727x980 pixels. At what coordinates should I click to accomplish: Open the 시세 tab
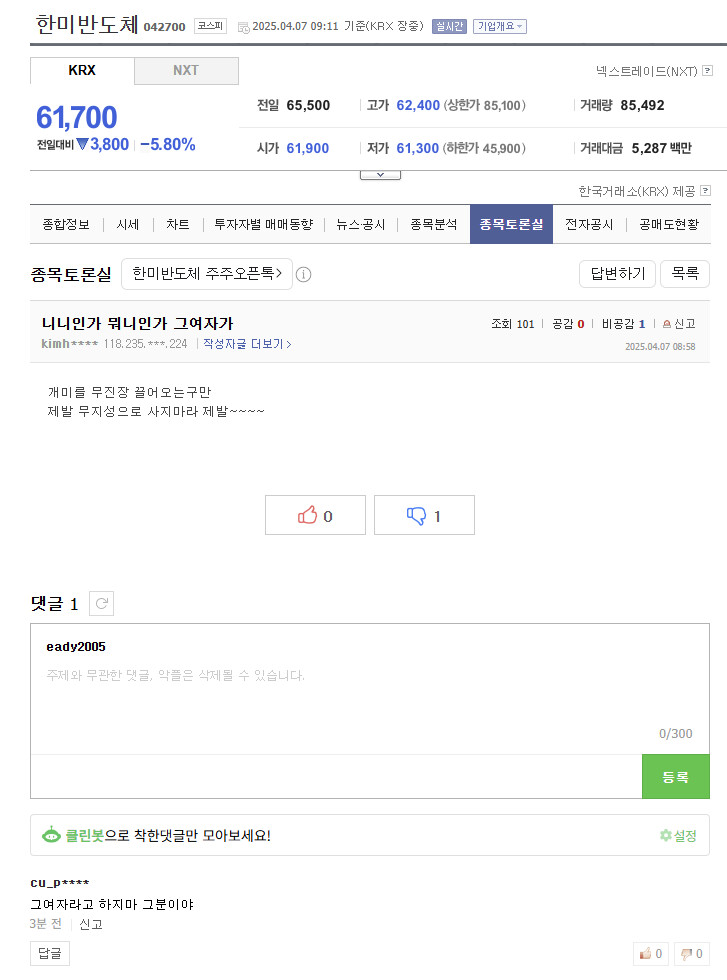(128, 224)
